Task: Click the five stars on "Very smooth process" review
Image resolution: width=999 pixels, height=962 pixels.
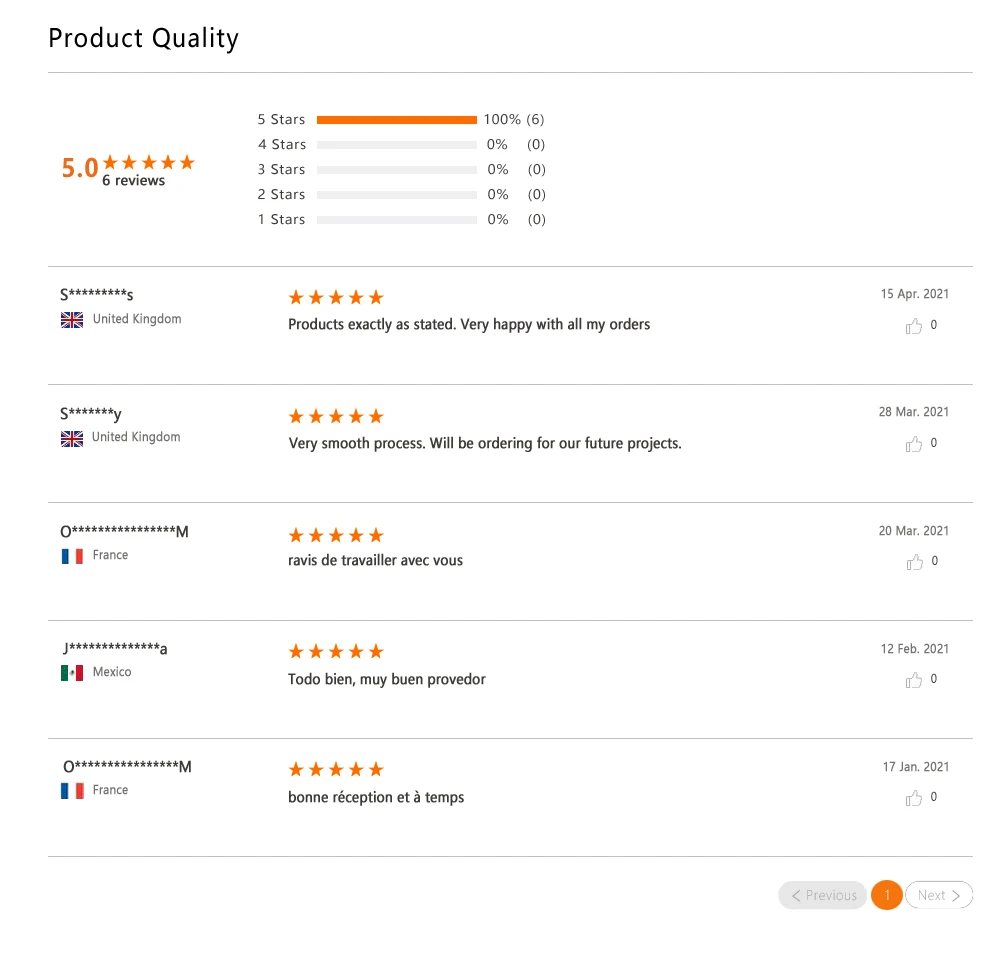Action: 336,416
